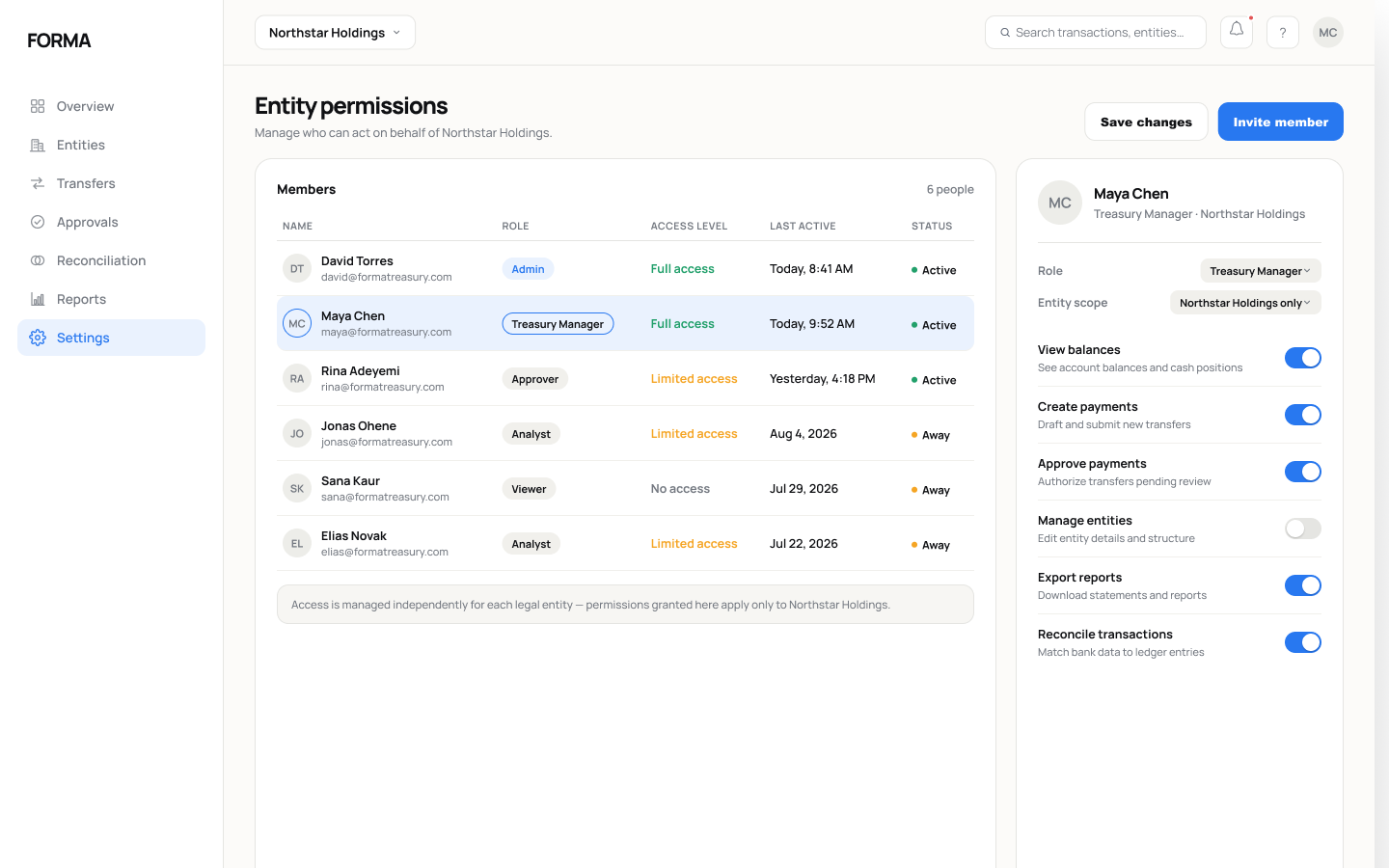The height and width of the screenshot is (868, 1389).
Task: Click the Overview grid icon in sidebar
Action: (x=38, y=106)
